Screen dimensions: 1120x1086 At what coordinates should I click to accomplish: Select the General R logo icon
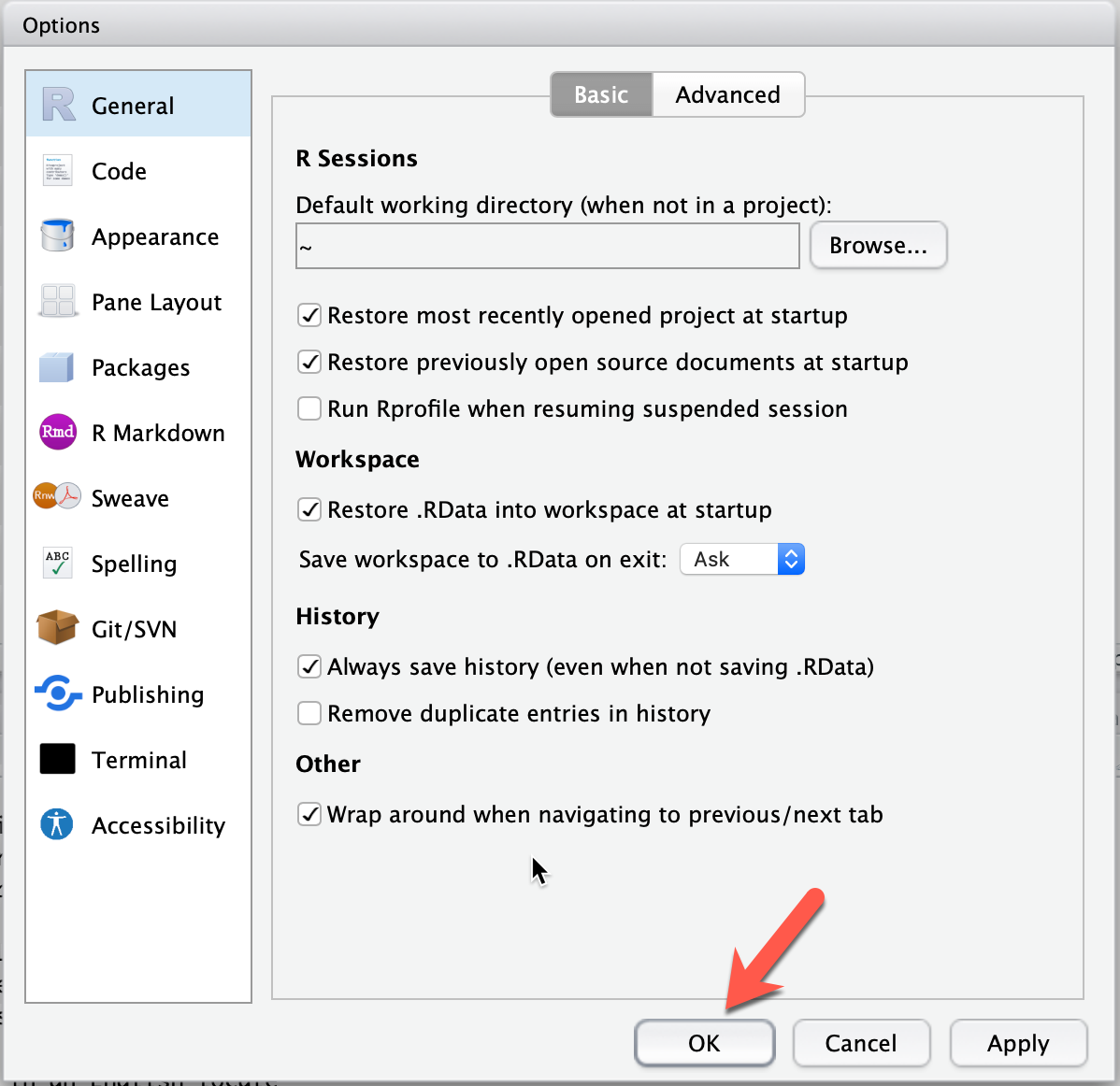[58, 105]
